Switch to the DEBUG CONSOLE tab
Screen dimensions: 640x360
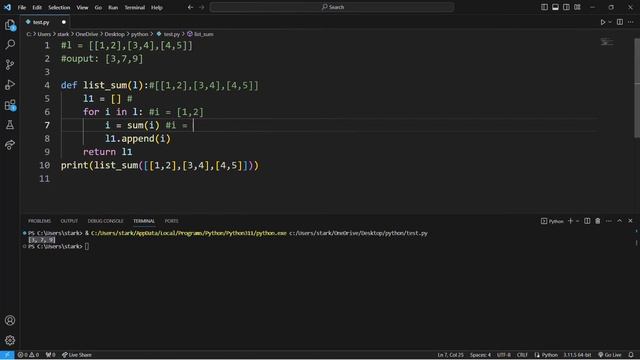(x=105, y=221)
